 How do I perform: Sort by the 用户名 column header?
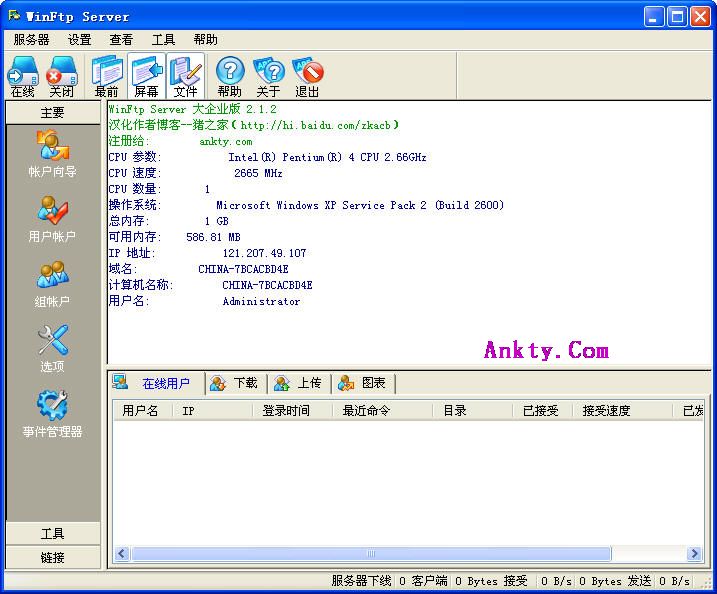pos(142,411)
